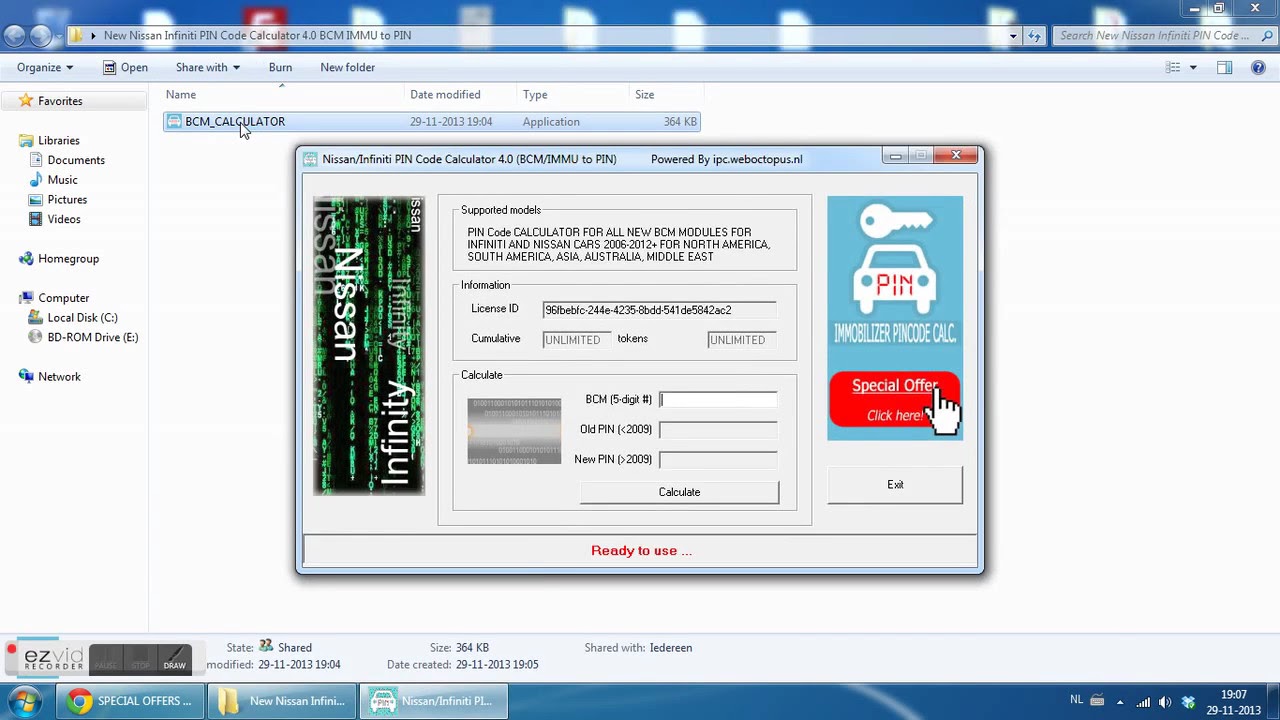Click the network signal tray icon
Screen dimensions: 1280x720
1143,702
